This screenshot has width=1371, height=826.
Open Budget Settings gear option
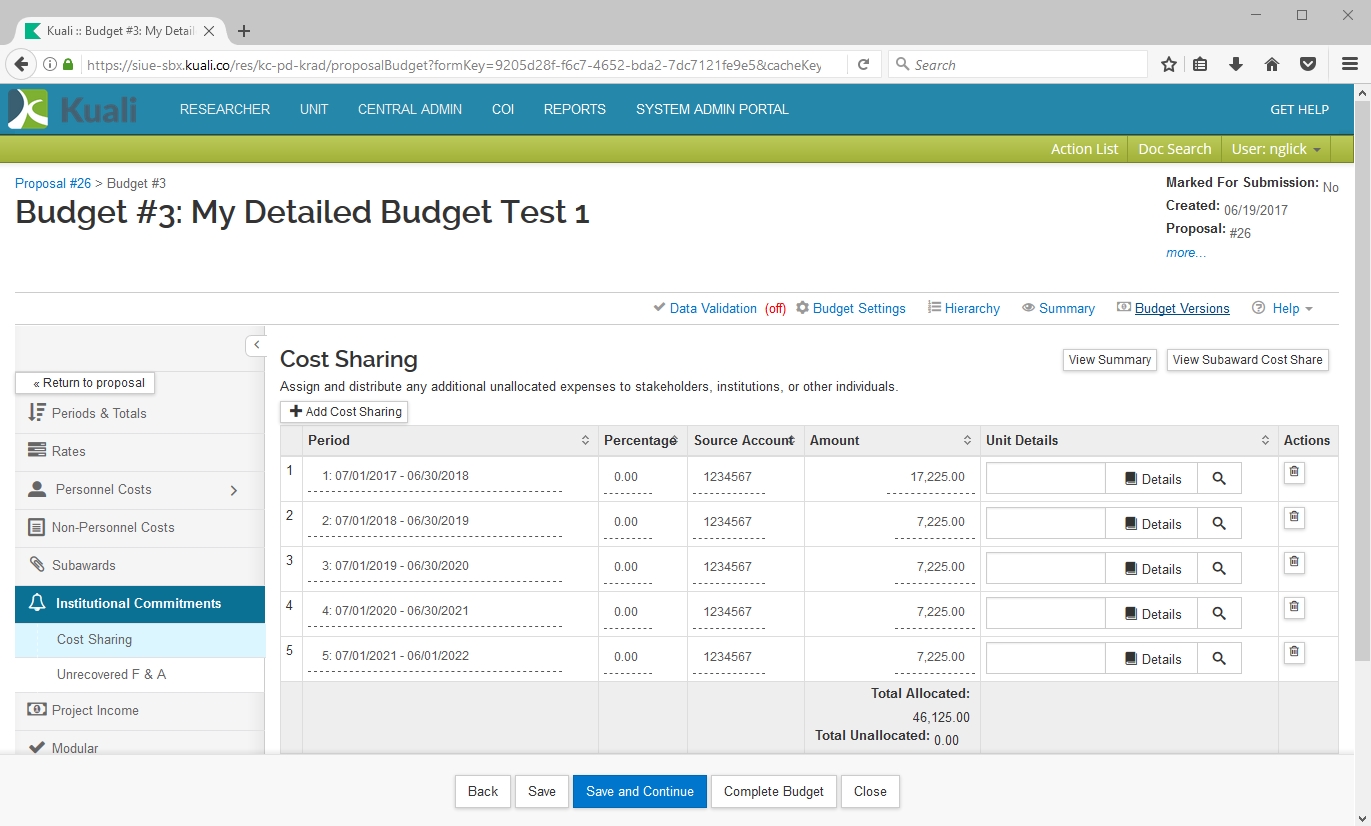click(851, 308)
